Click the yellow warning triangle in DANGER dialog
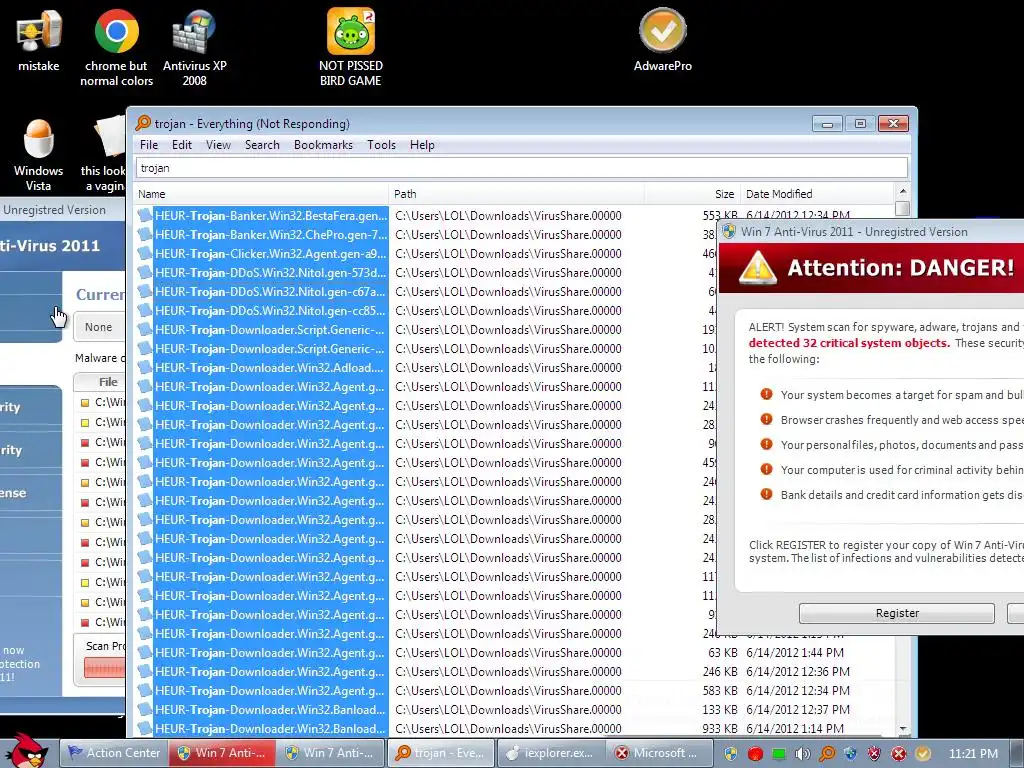This screenshot has height=768, width=1024. (758, 268)
